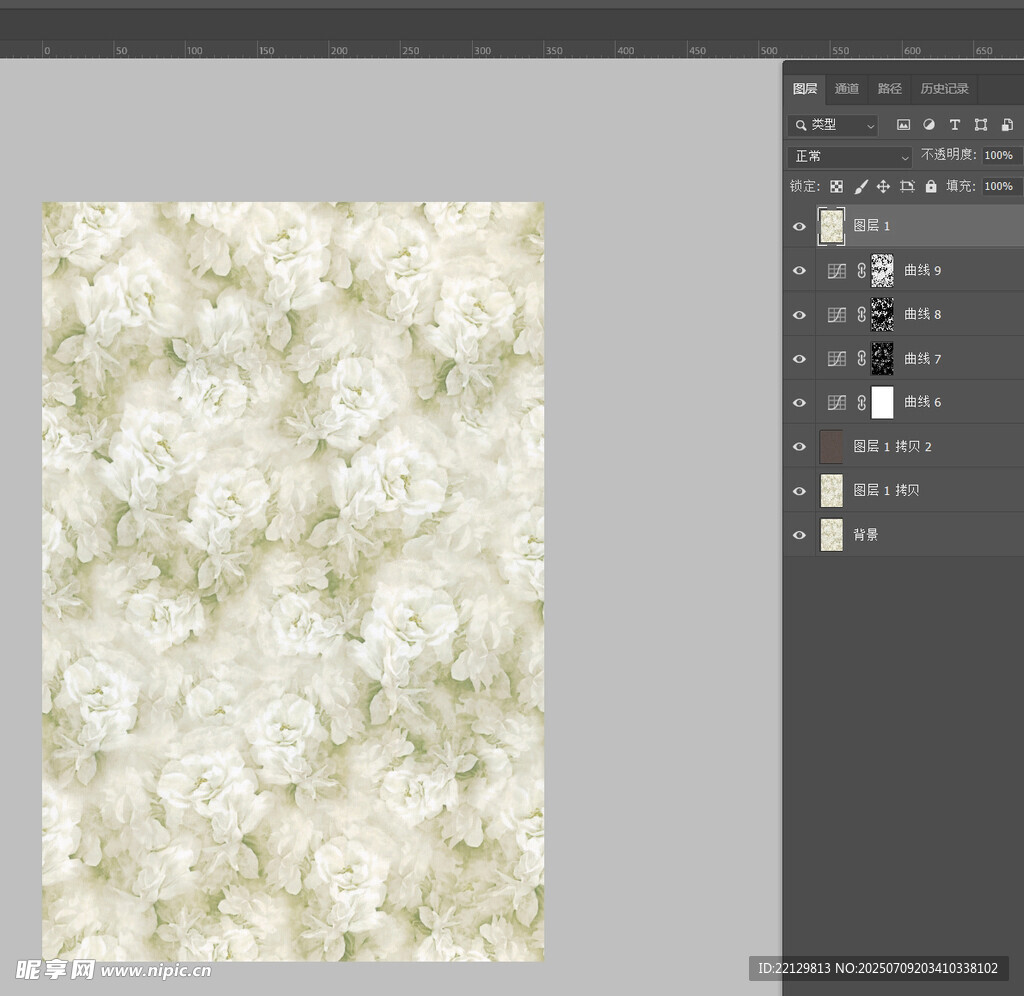Filter layers by pixel layer icon
This screenshot has width=1024, height=996.
coord(903,125)
